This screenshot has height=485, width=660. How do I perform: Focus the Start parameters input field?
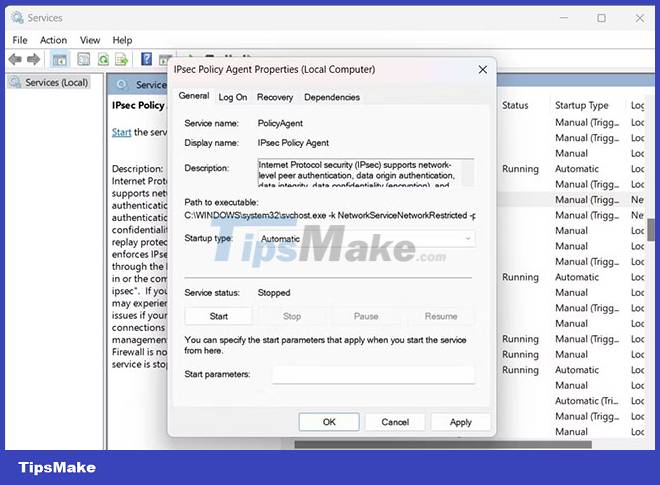[373, 374]
